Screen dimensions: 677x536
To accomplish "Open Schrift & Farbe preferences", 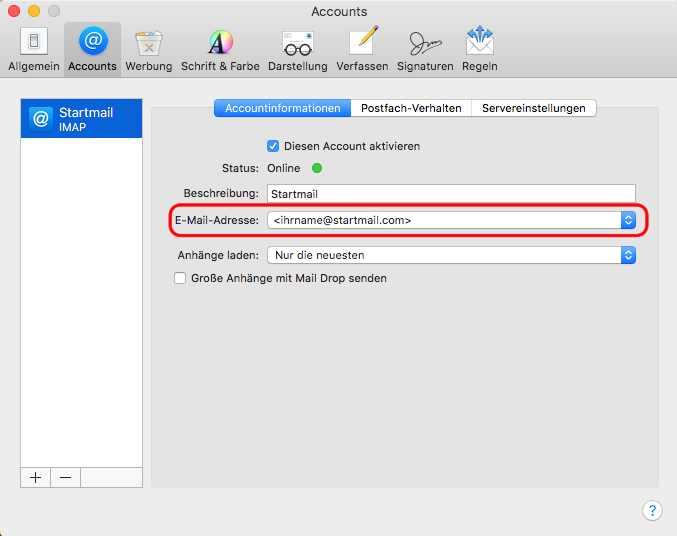I will (220, 50).
